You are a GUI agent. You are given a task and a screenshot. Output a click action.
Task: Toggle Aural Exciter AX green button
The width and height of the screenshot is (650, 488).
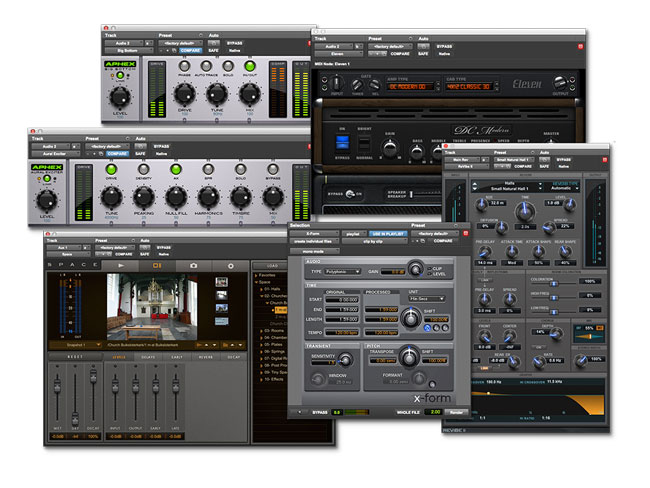point(176,169)
